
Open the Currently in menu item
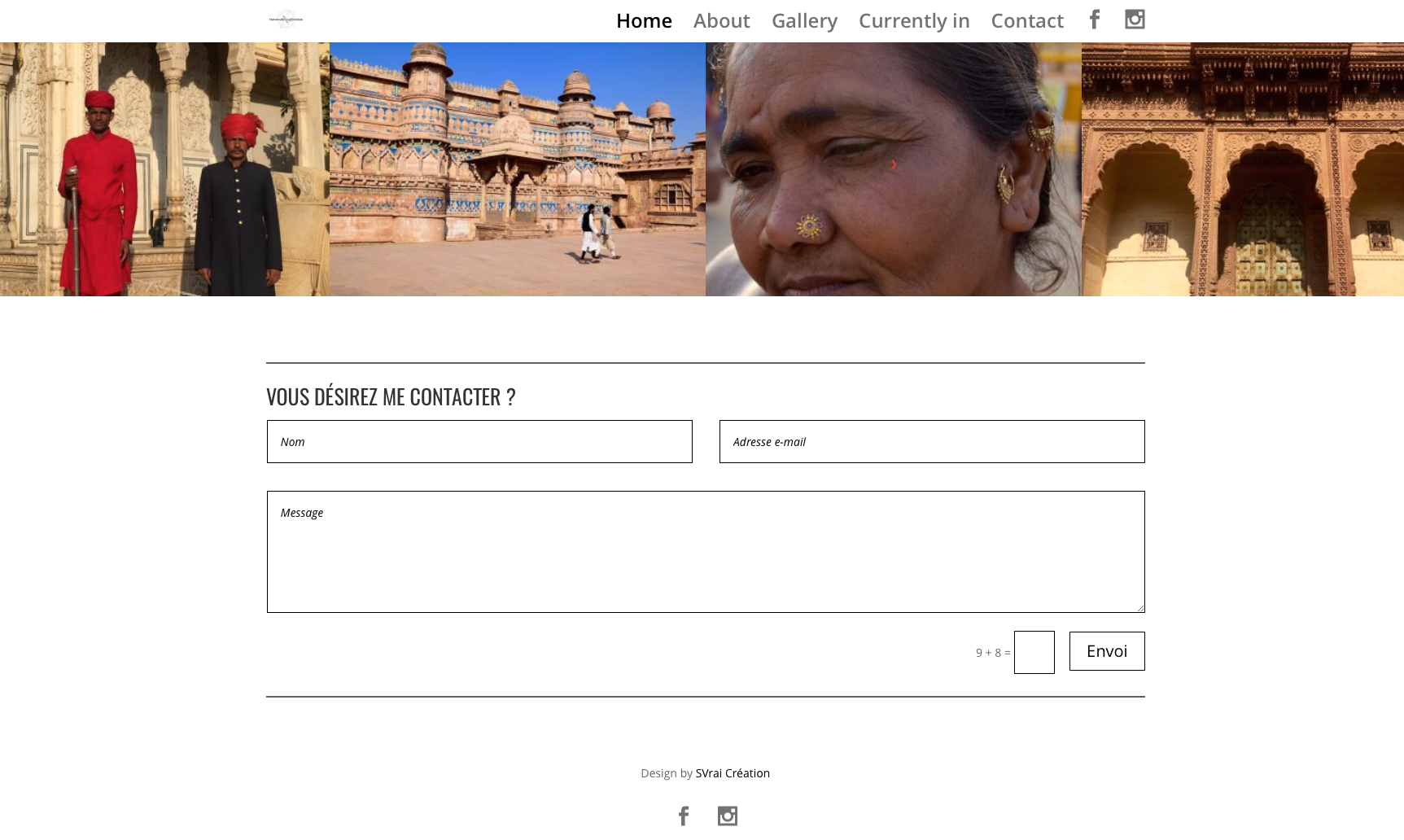coord(913,20)
